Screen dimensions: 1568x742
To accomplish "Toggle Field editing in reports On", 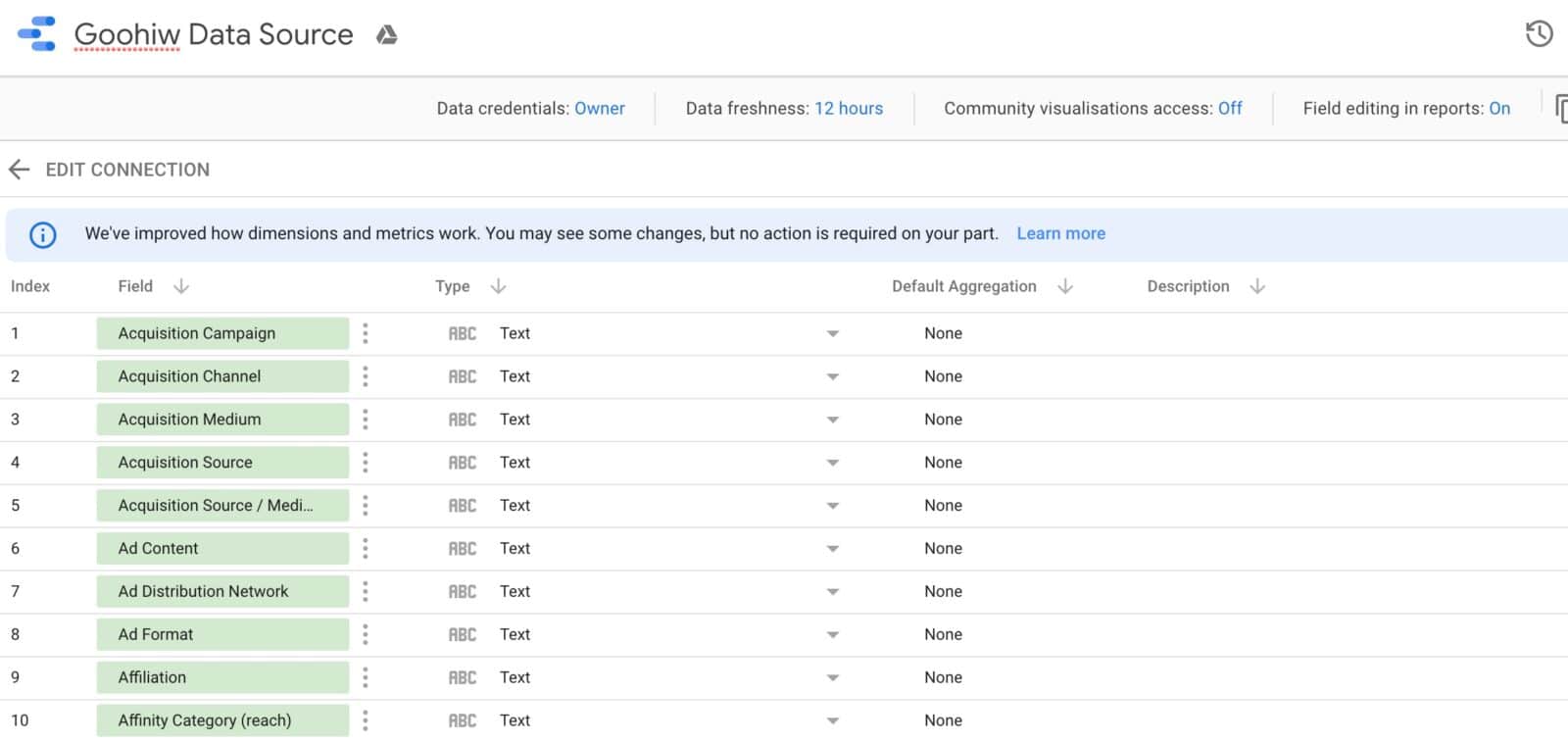I will [x=1498, y=109].
